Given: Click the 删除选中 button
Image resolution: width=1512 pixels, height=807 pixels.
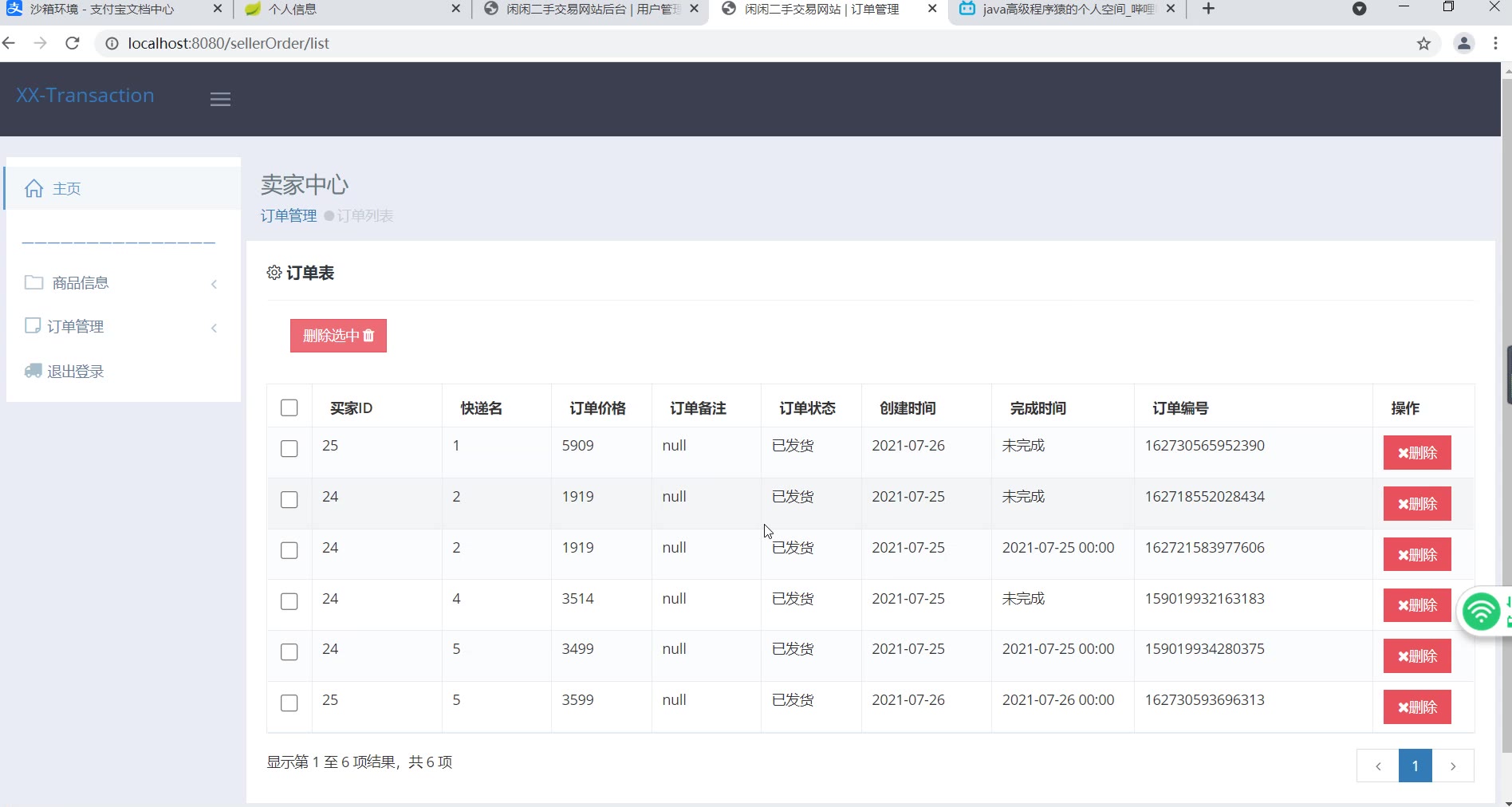Looking at the screenshot, I should click(x=338, y=336).
